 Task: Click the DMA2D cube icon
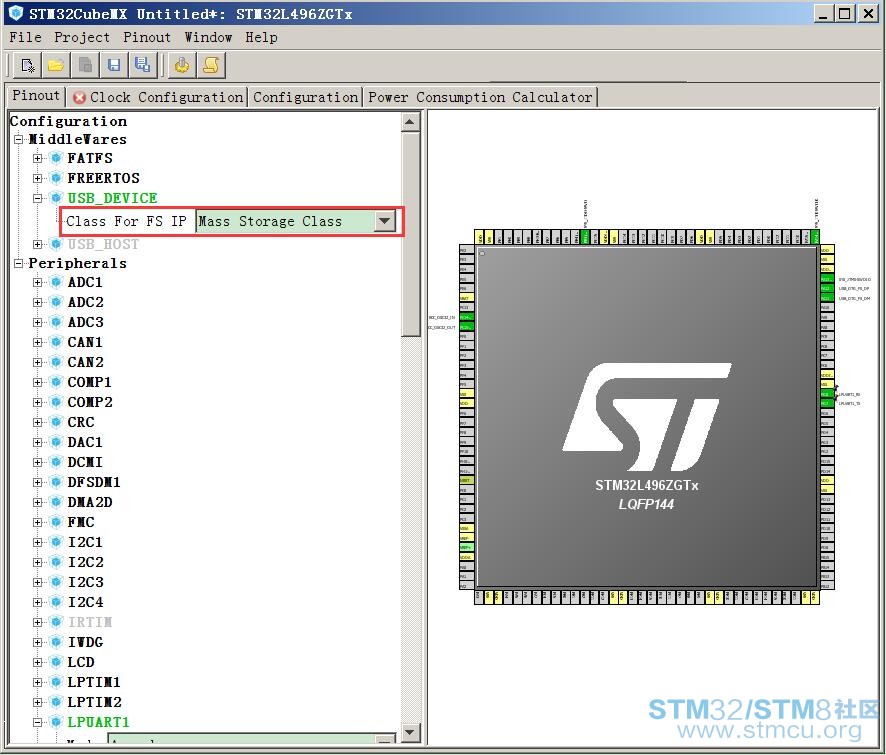tap(56, 502)
